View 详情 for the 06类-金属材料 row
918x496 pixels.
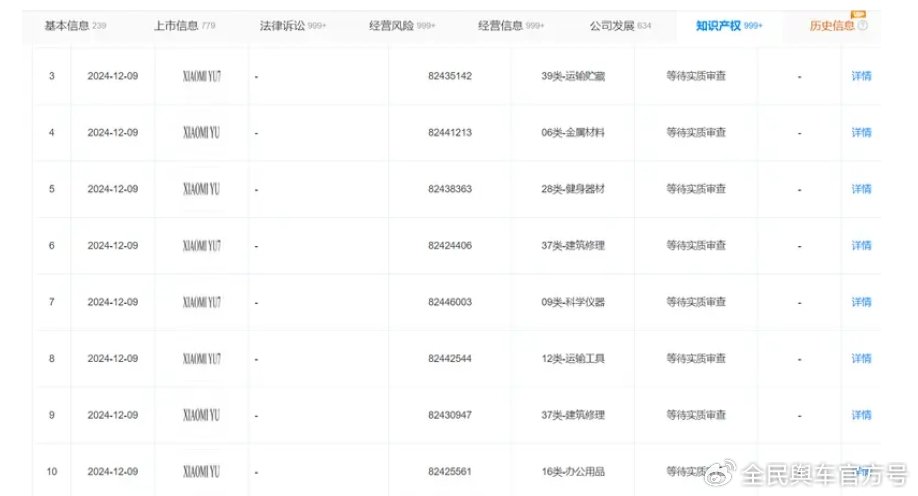[860, 132]
